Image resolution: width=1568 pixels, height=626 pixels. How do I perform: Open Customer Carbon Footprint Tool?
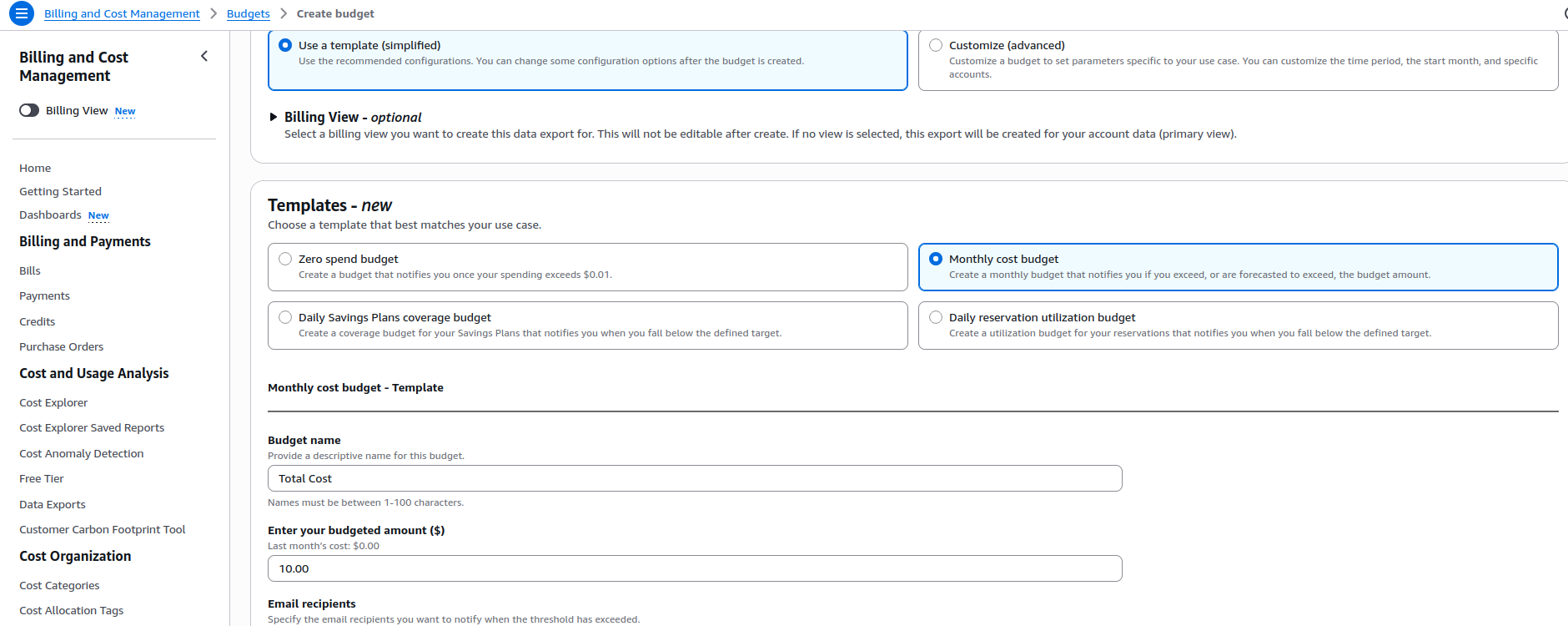pyautogui.click(x=103, y=529)
